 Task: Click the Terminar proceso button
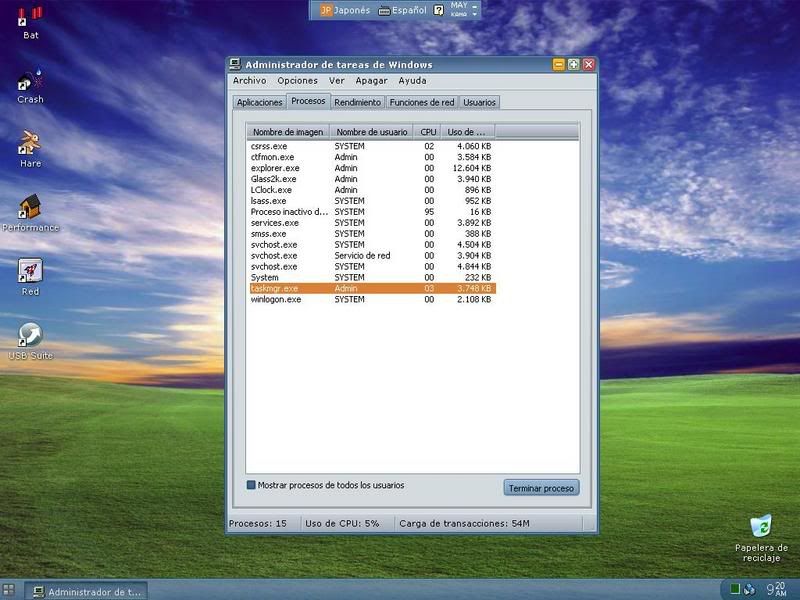pyautogui.click(x=541, y=488)
